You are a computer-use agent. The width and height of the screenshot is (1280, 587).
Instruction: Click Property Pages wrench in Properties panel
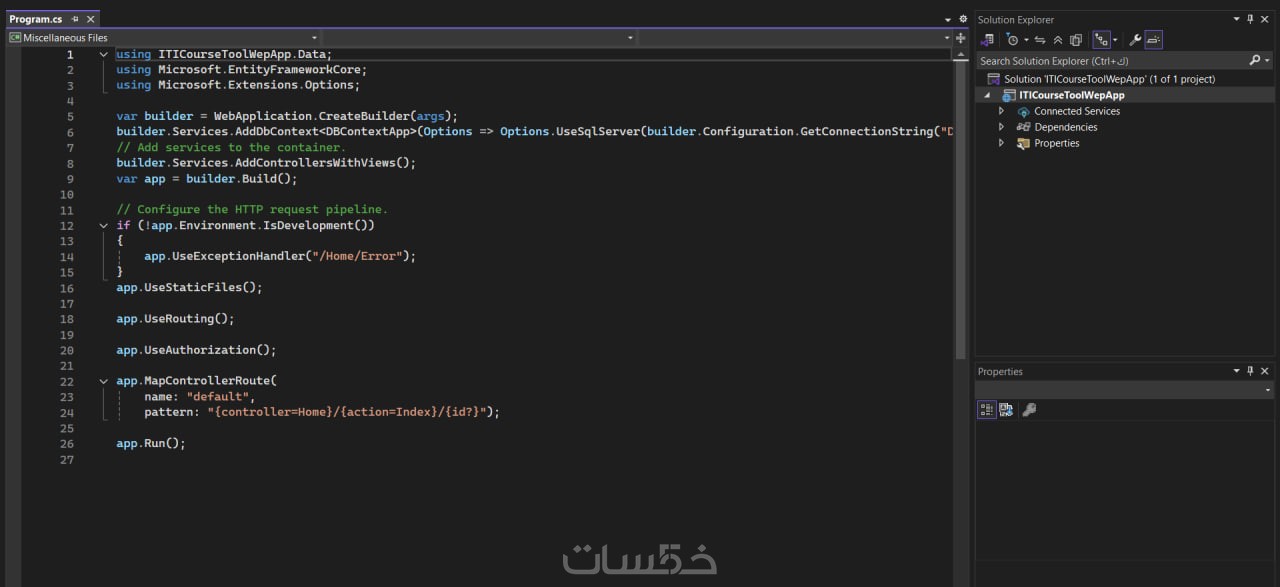(1029, 410)
